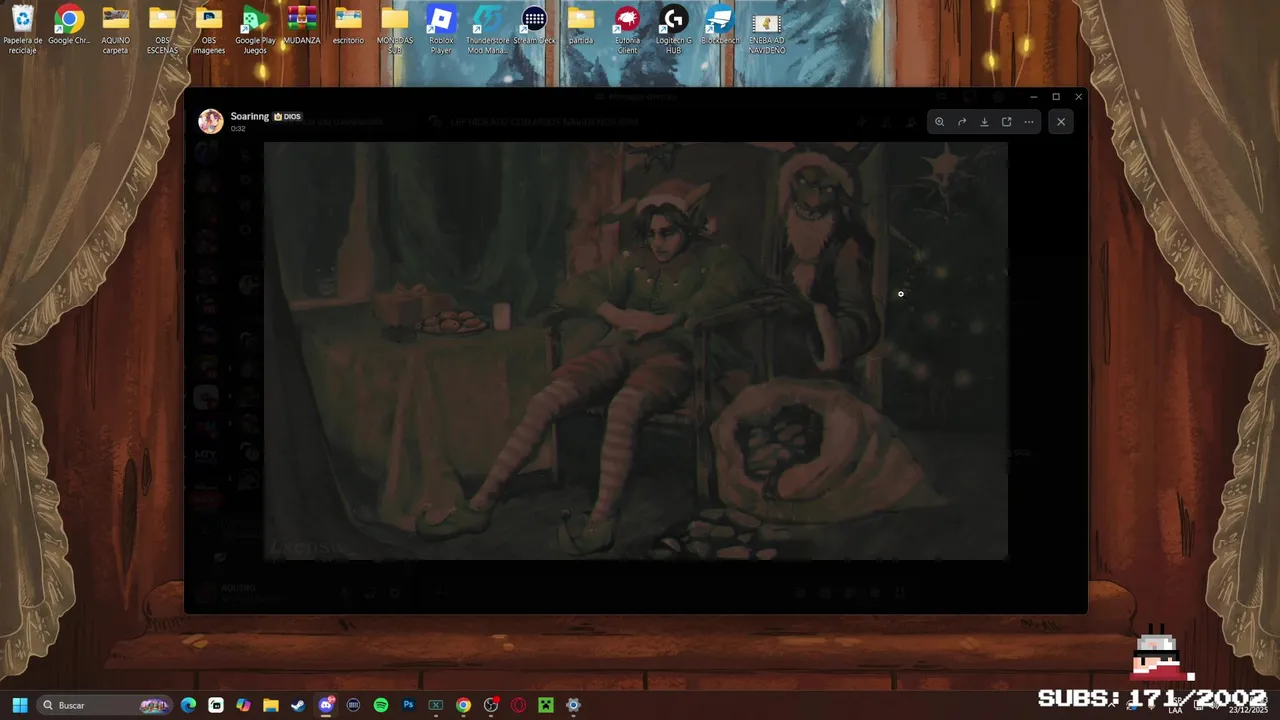1280x720 pixels.
Task: Download the previewed image
Action: click(x=984, y=122)
